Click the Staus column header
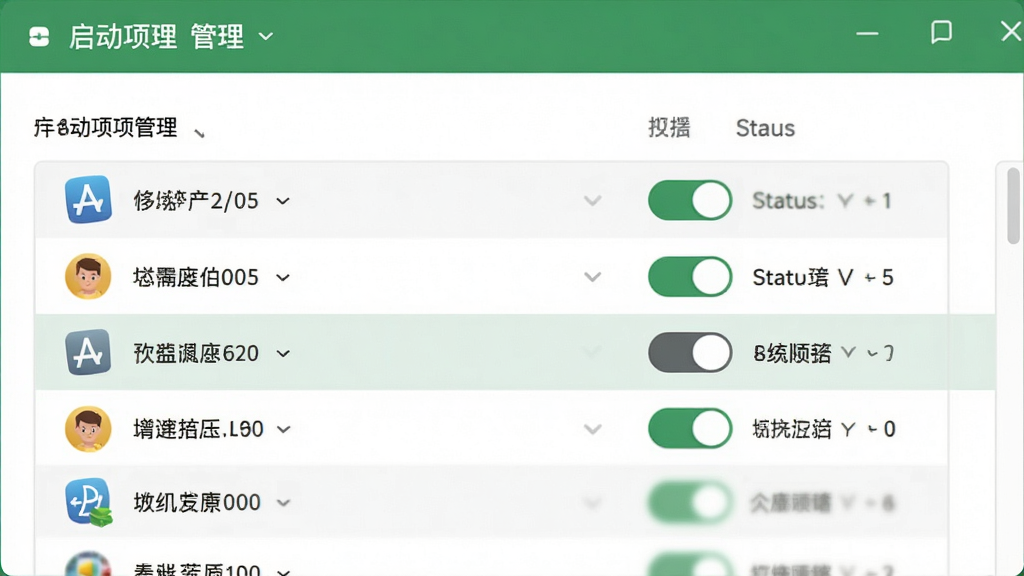1024x576 pixels. pyautogui.click(x=765, y=128)
